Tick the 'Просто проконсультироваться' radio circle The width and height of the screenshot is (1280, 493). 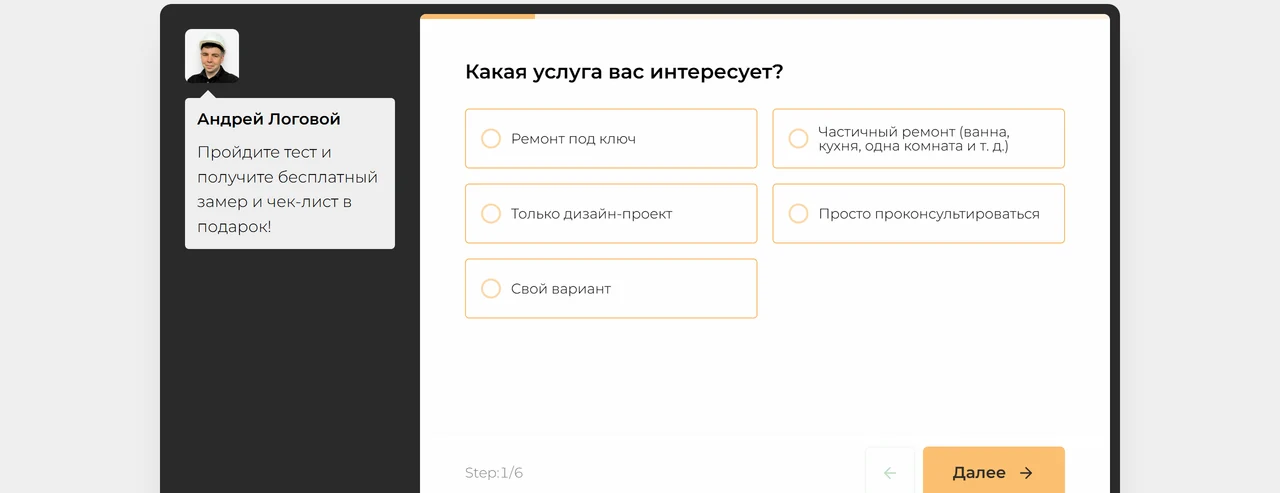pyautogui.click(x=798, y=213)
